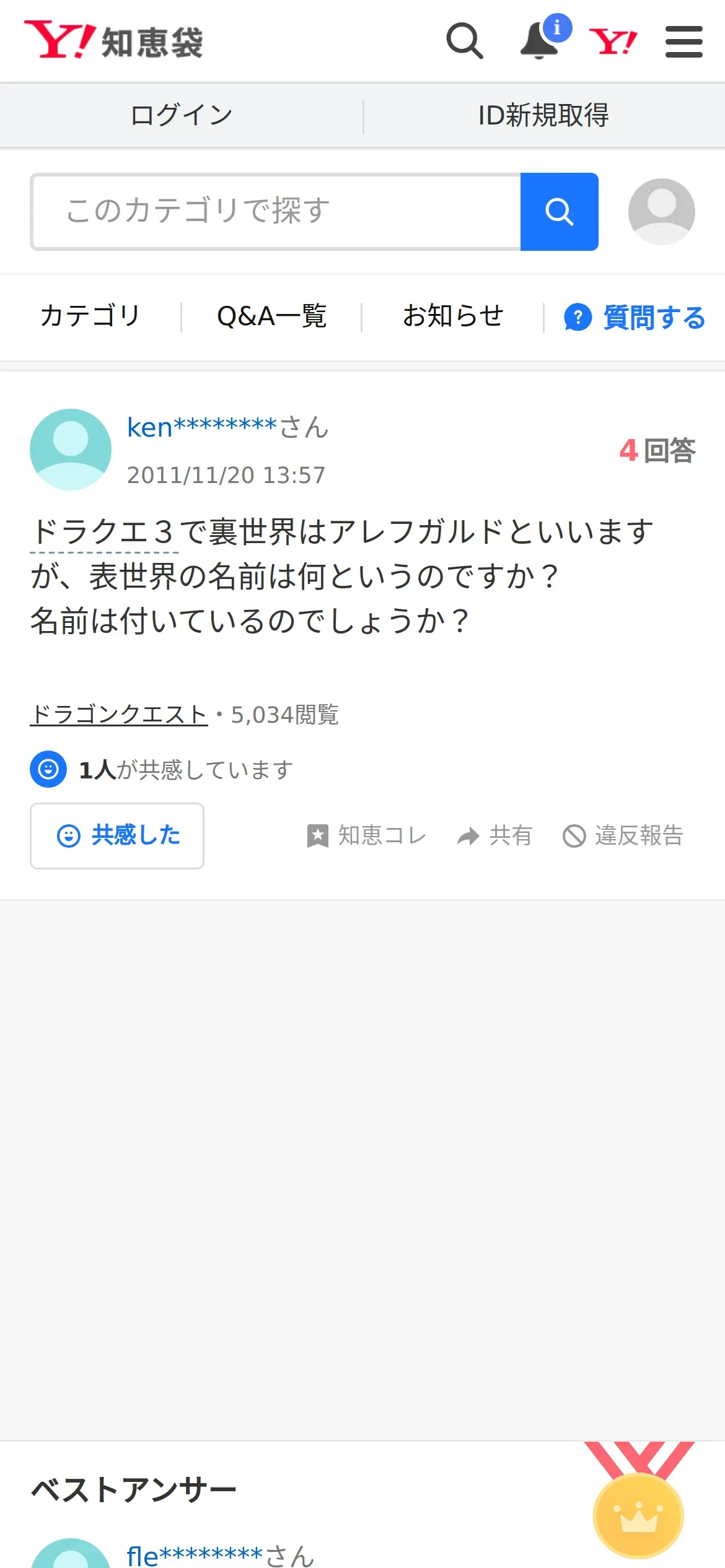Screen dimensions: 725x1568
Task: Toggle the 共感した empathy button
Action: tap(117, 836)
